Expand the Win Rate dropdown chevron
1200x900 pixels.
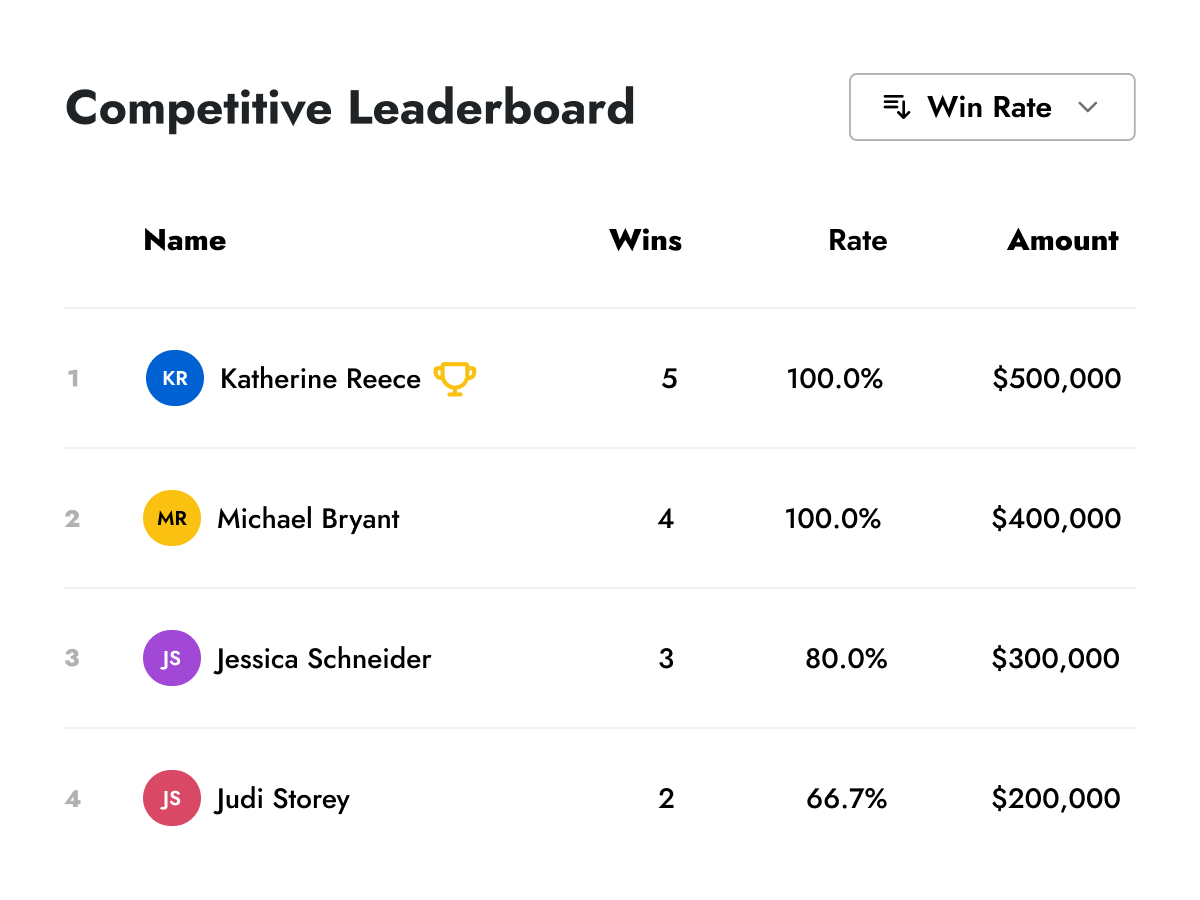1089,107
